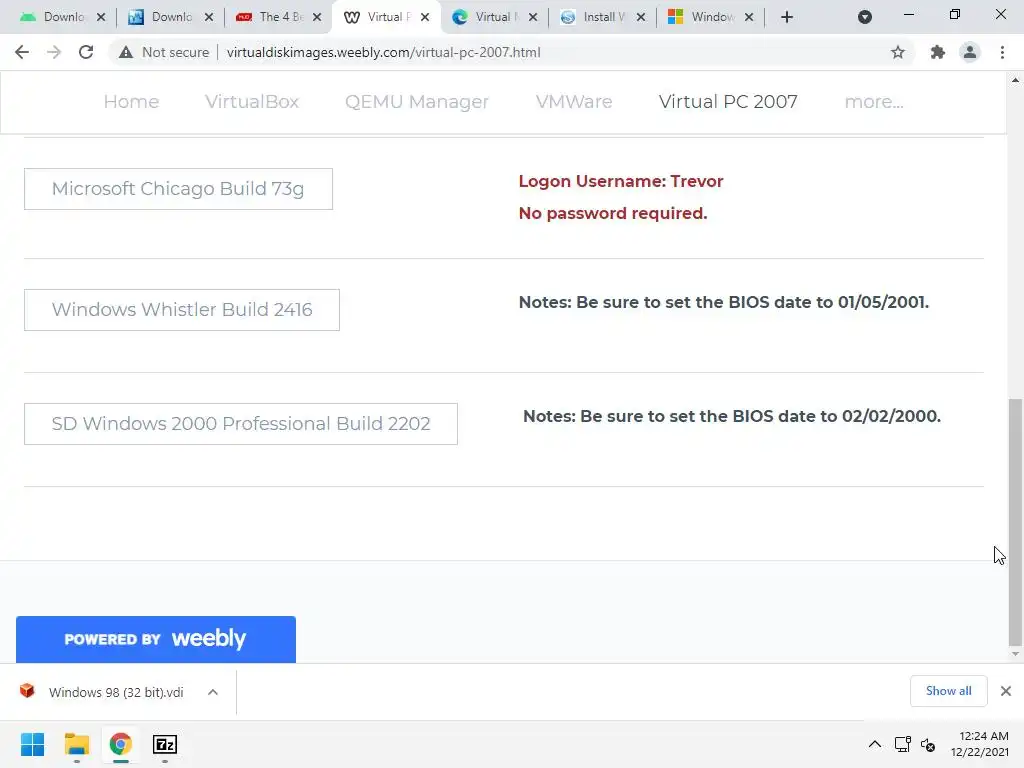Open the Home navigation link
Image resolution: width=1024 pixels, height=768 pixels.
[x=131, y=102]
